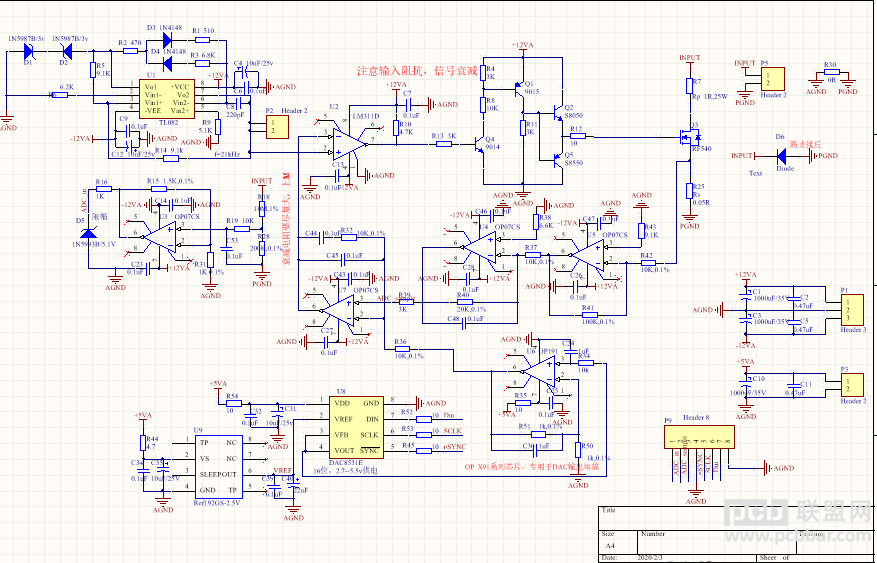Select the f=21kHz annotation text
The width and height of the screenshot is (877, 563).
tap(227, 154)
